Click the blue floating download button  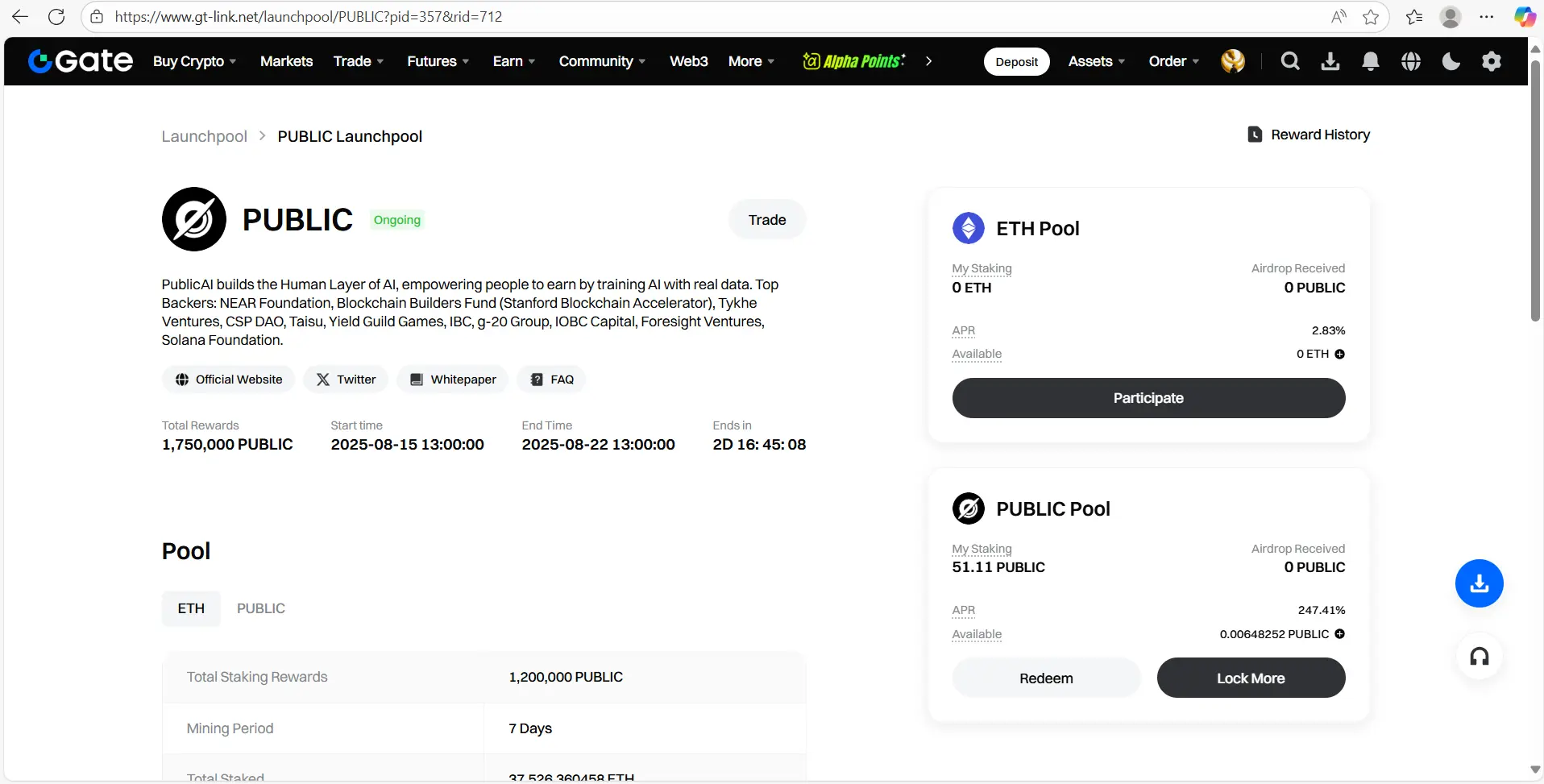(1480, 583)
